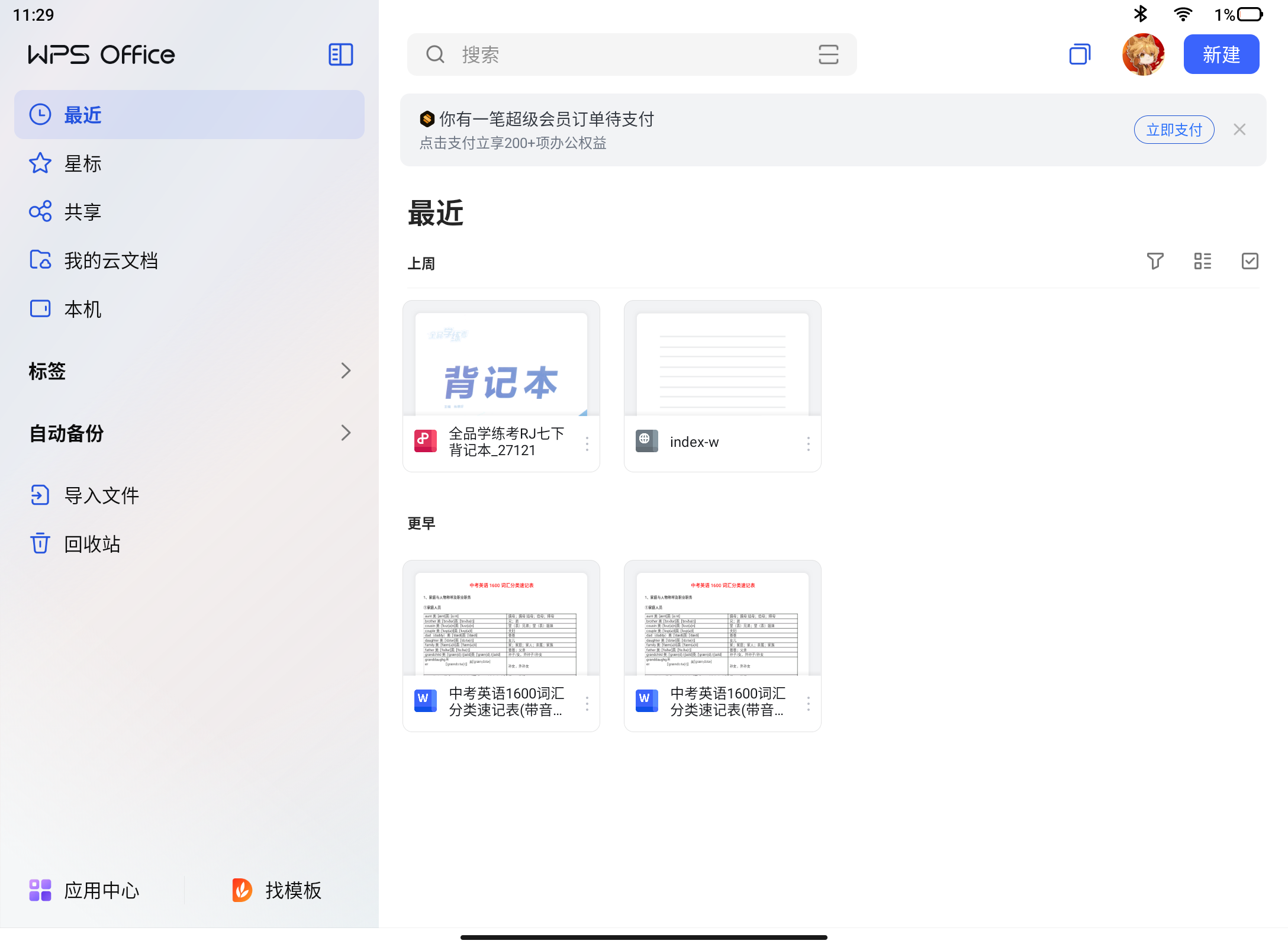The image size is (1288, 947).
Task: Switch to 我的云文档 section
Action: 111,260
